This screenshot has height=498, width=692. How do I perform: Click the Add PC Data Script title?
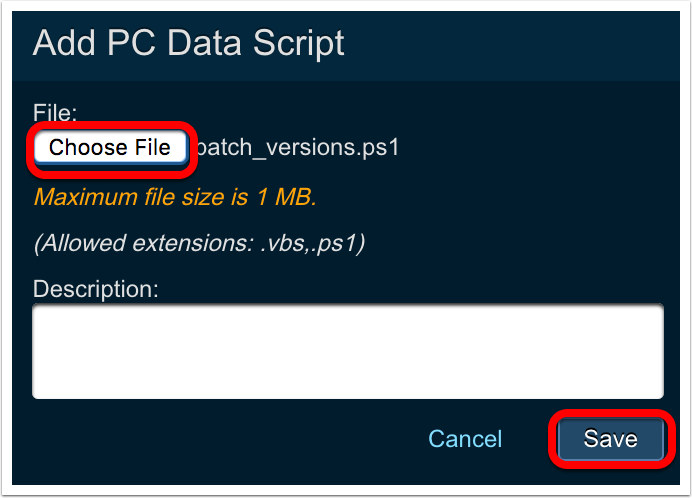189,43
